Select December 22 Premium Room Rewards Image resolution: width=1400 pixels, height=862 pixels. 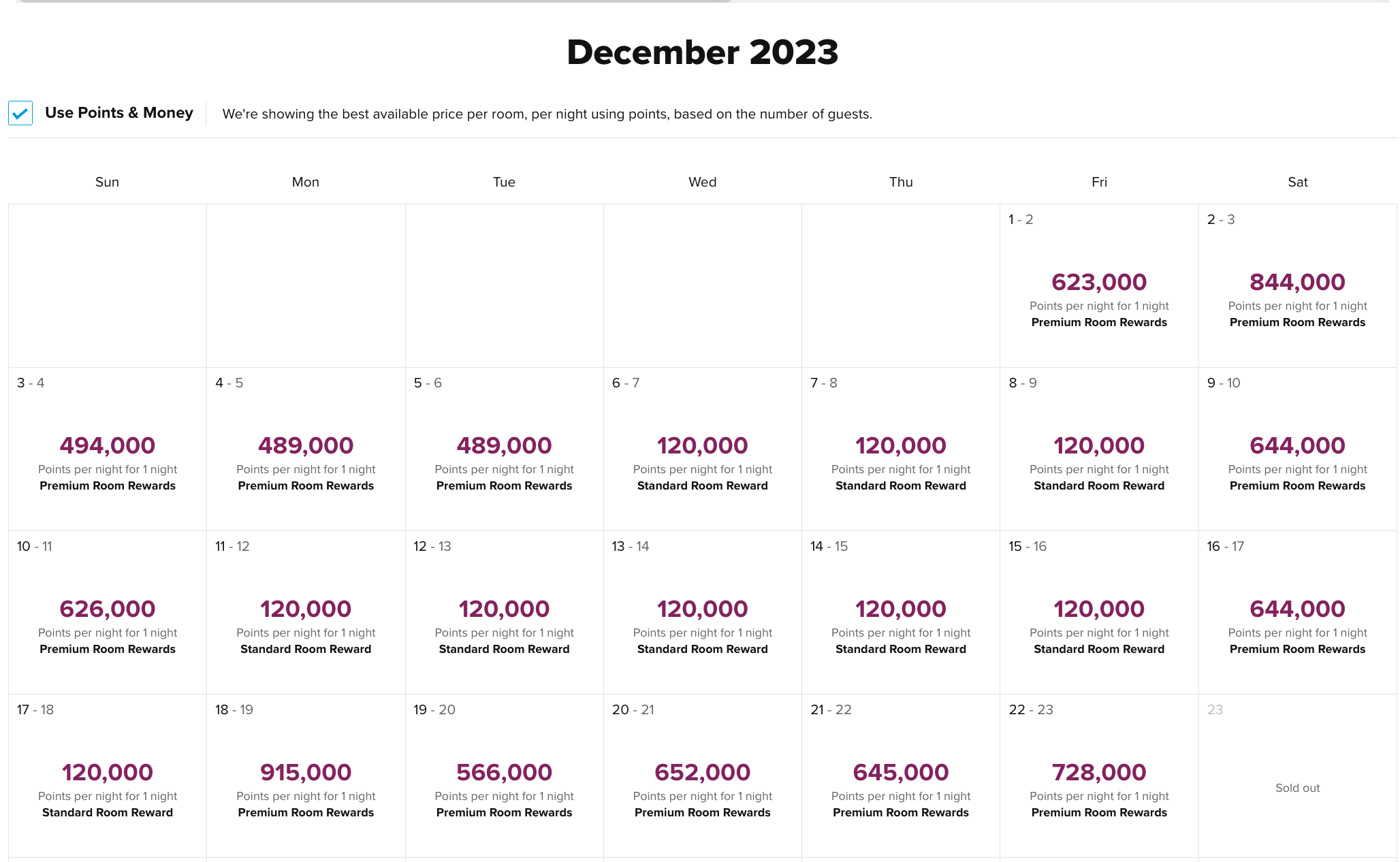point(1098,771)
